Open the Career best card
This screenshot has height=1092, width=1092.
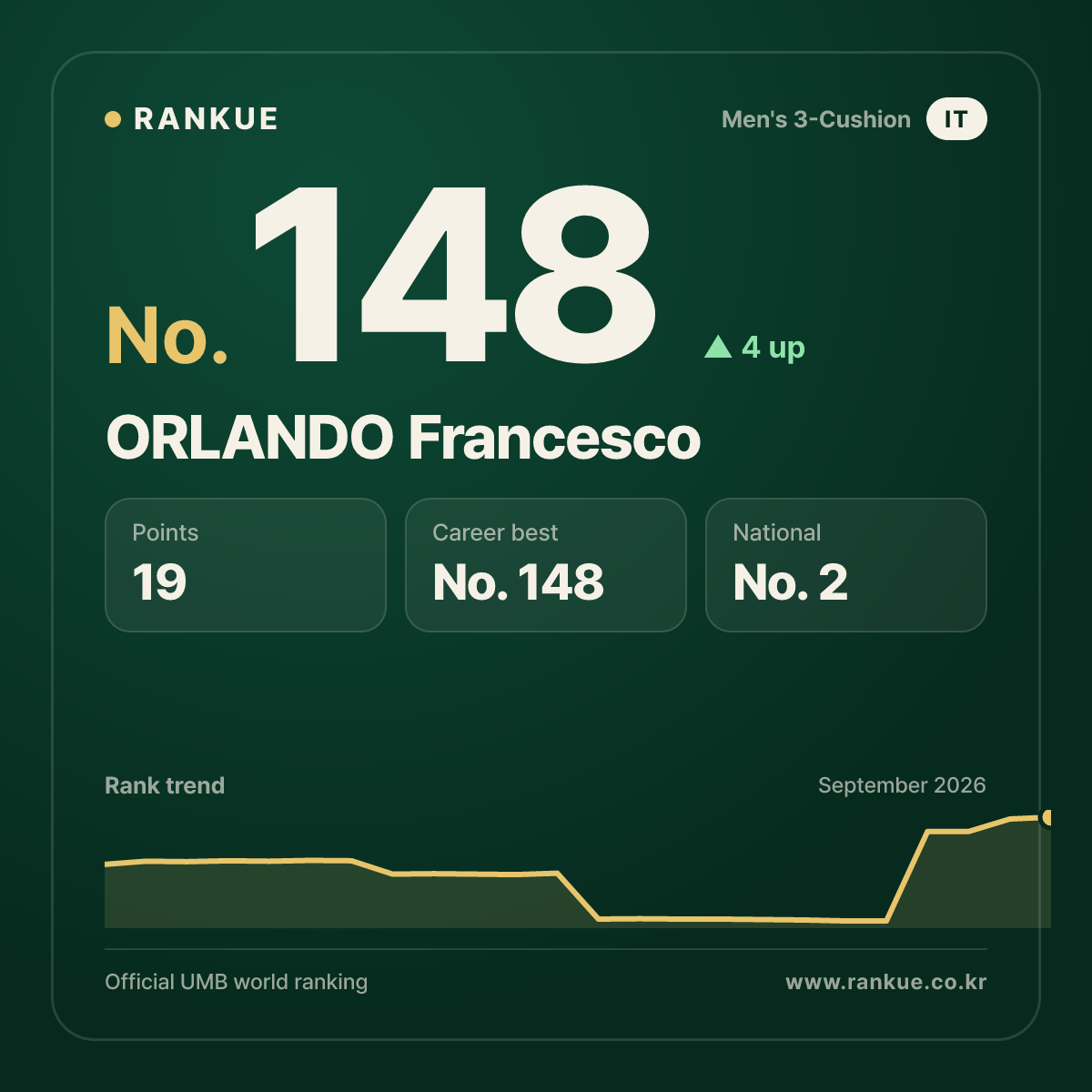[546, 565]
